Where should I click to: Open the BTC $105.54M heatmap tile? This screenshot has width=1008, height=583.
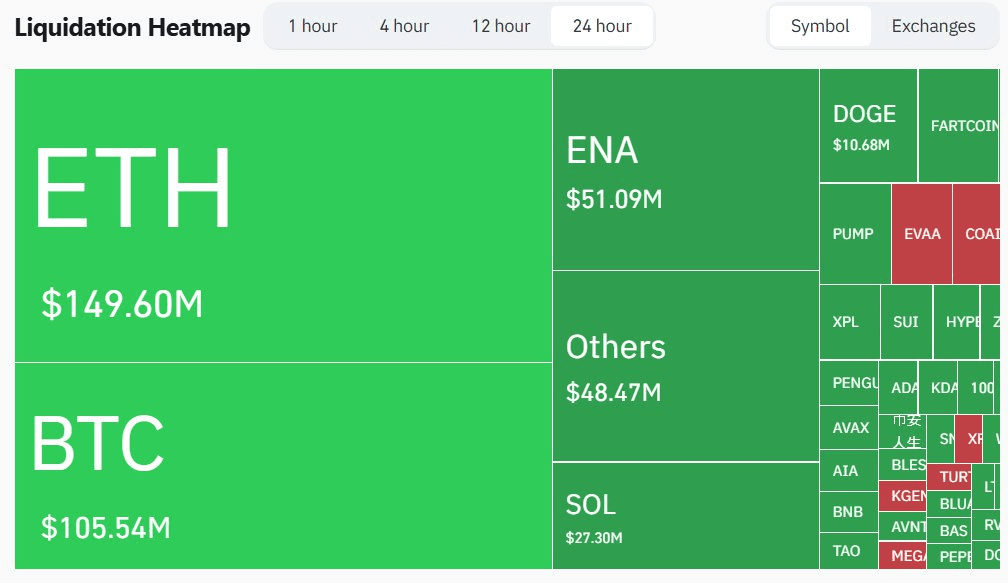pos(283,465)
